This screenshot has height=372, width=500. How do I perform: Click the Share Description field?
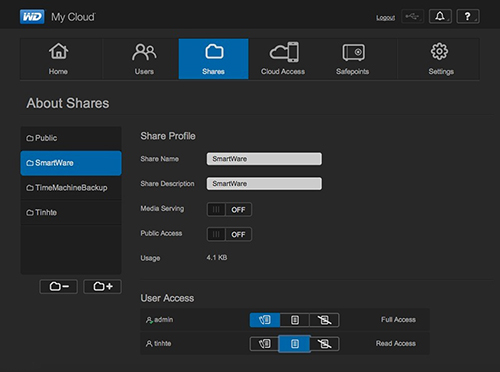pyautogui.click(x=264, y=184)
